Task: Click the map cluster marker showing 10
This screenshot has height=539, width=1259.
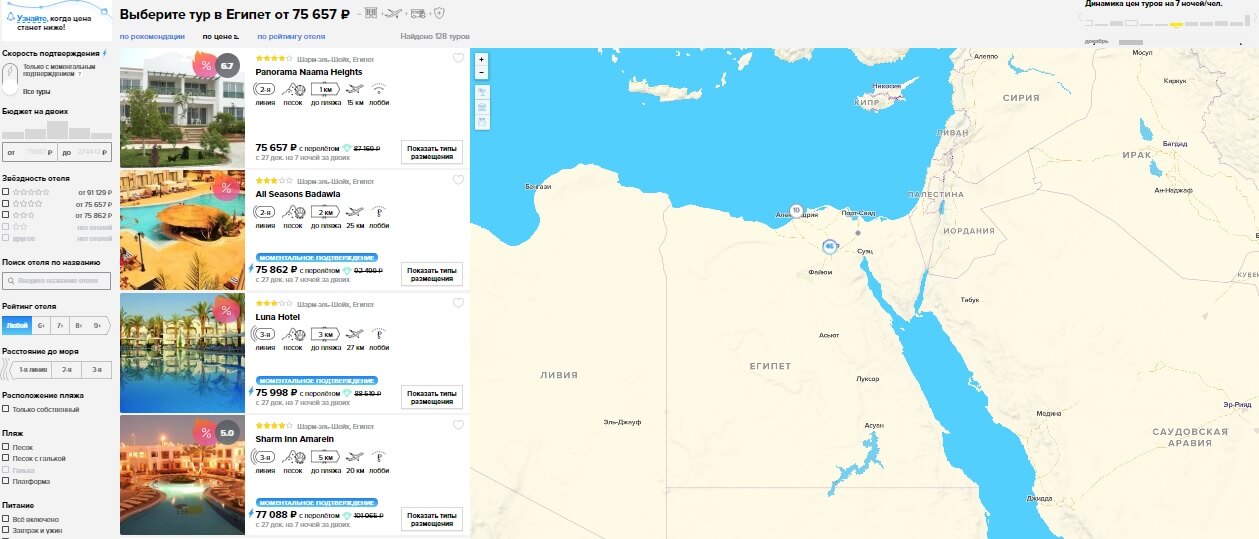Action: (x=796, y=210)
